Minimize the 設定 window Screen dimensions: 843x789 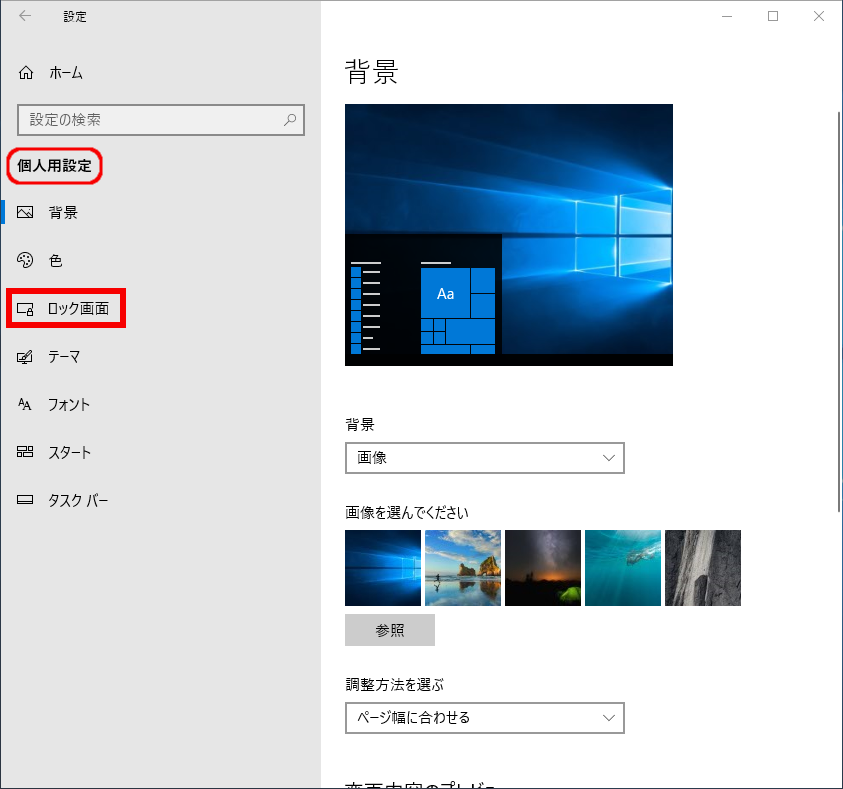[x=727, y=16]
